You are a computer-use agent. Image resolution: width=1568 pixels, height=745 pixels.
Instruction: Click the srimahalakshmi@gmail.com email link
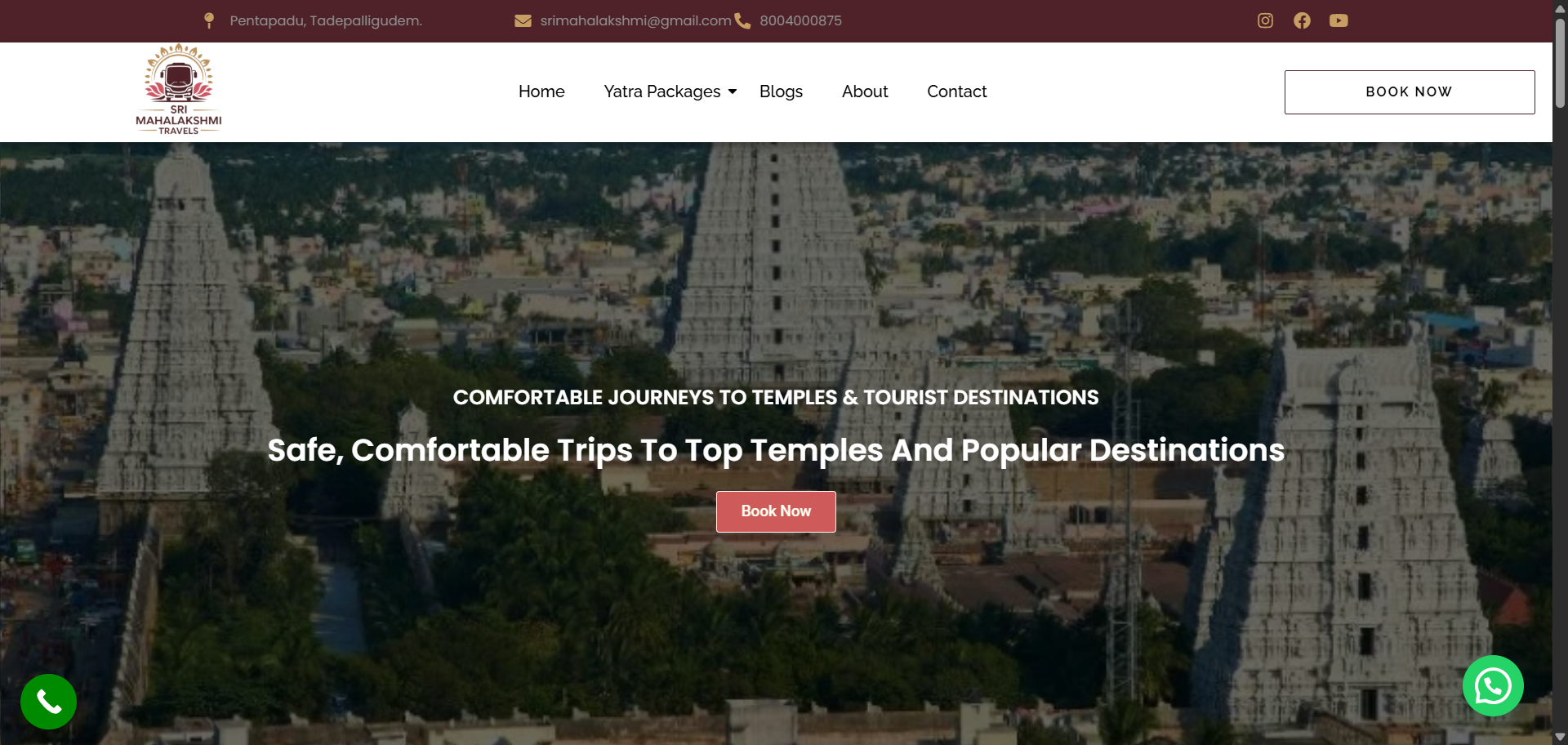pos(635,20)
